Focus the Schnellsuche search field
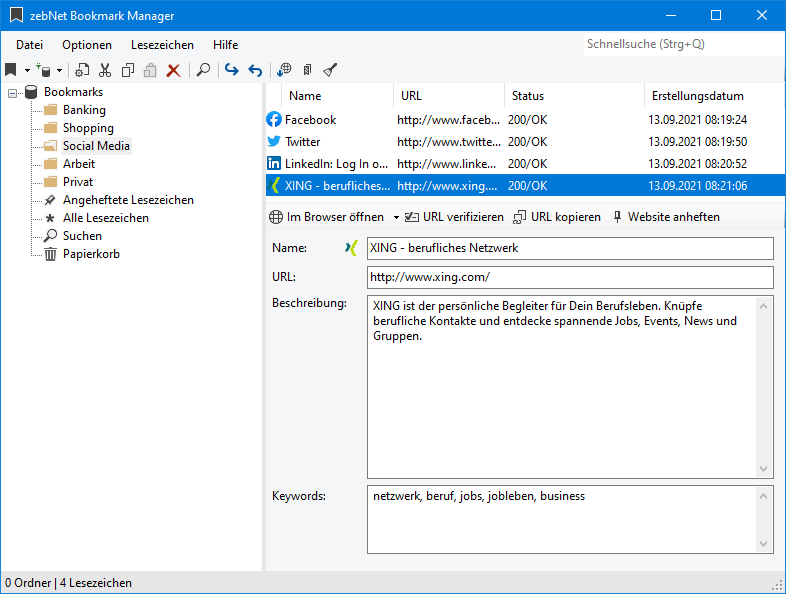Screen dimensions: 786x594 [x=683, y=44]
